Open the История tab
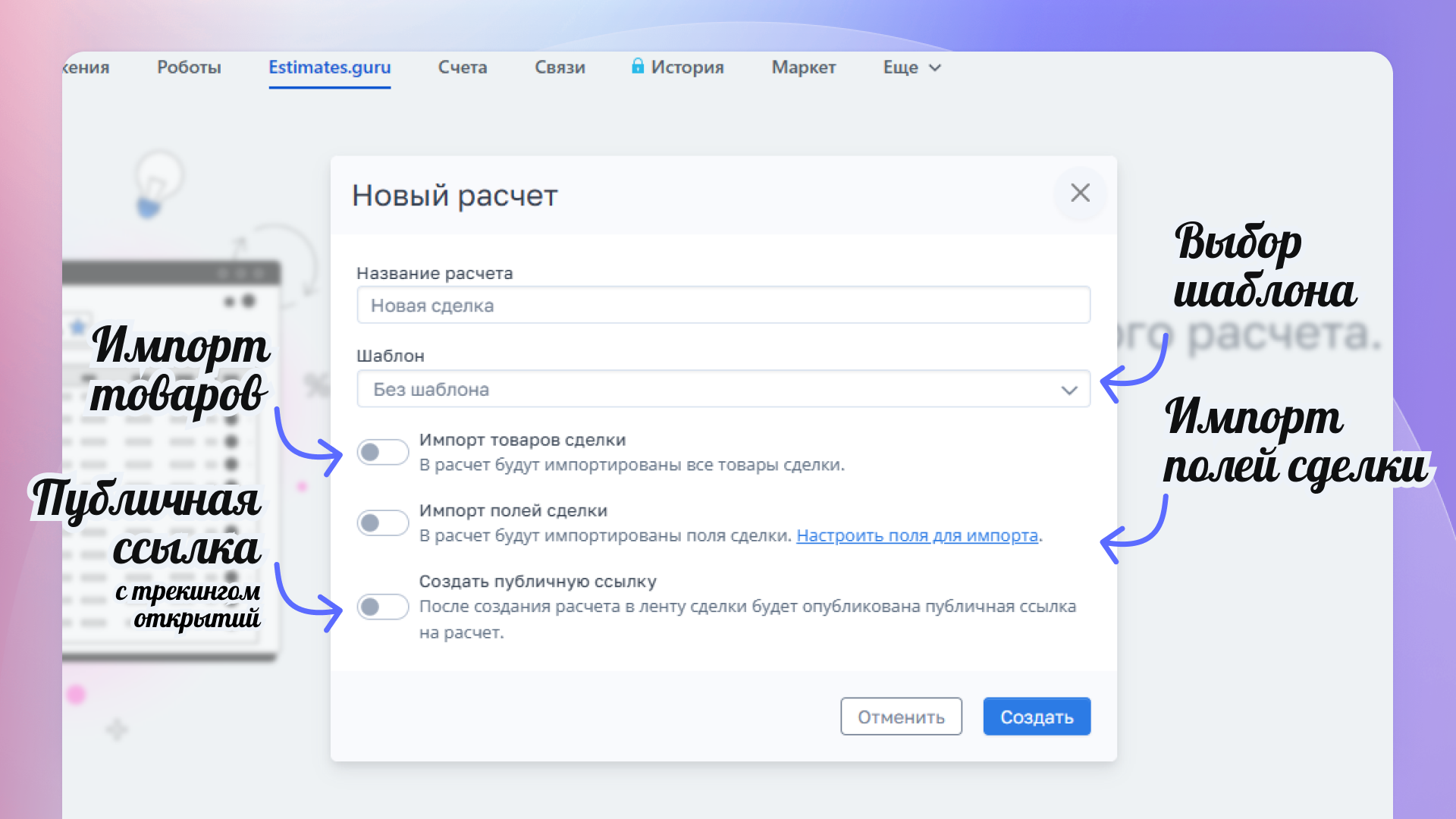The height and width of the screenshot is (819, 1456). (x=687, y=67)
